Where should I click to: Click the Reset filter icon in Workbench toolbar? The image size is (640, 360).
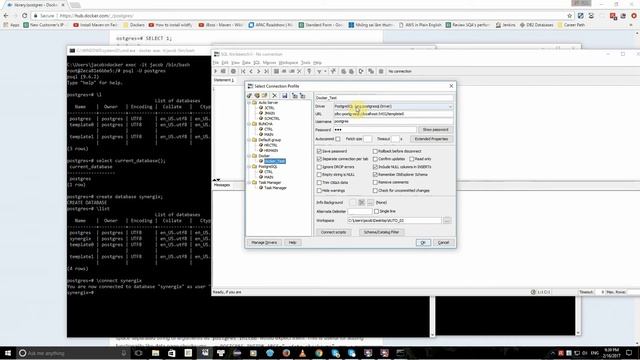pos(333,71)
